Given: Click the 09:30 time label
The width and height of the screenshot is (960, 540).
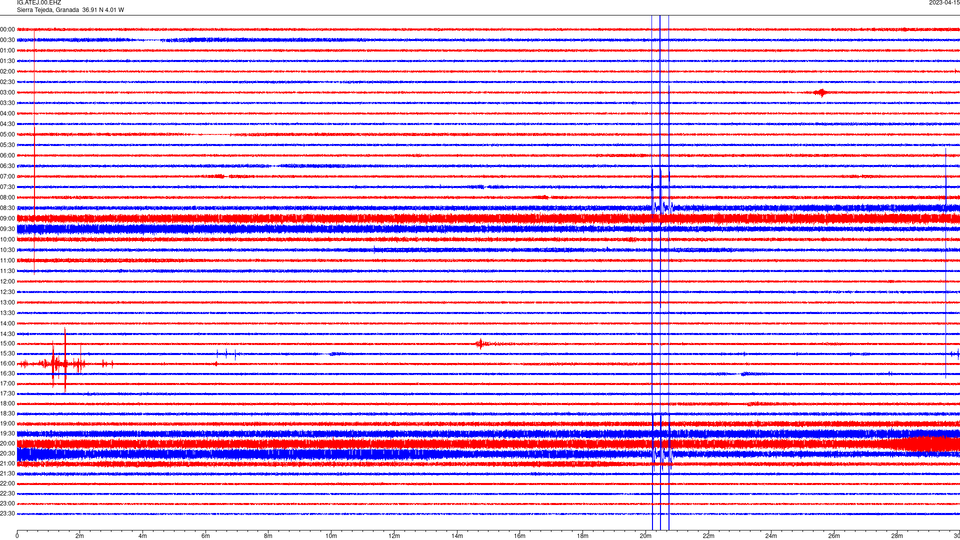Looking at the screenshot, I should pos(7,229).
